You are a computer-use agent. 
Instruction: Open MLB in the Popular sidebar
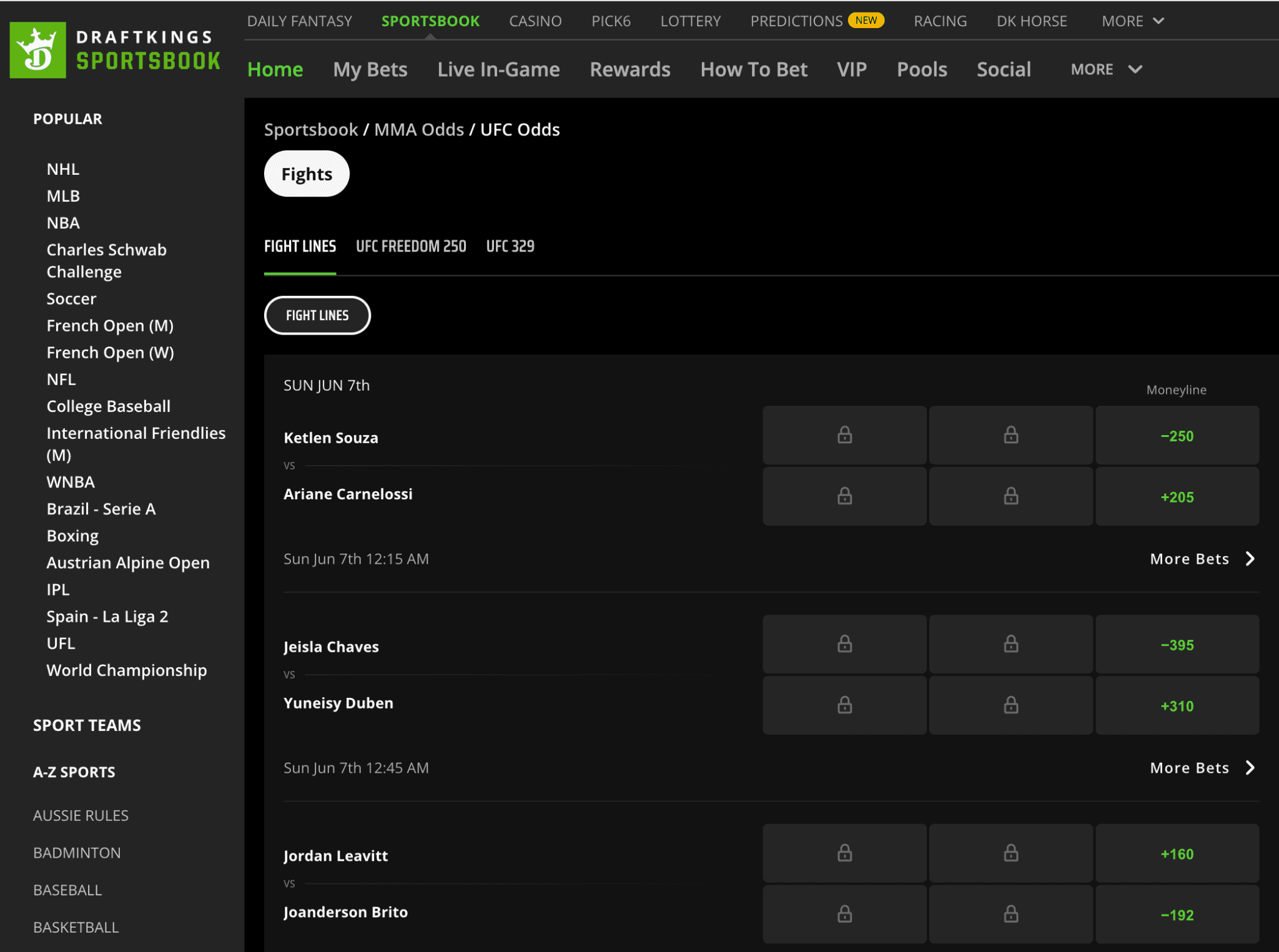[x=63, y=196]
